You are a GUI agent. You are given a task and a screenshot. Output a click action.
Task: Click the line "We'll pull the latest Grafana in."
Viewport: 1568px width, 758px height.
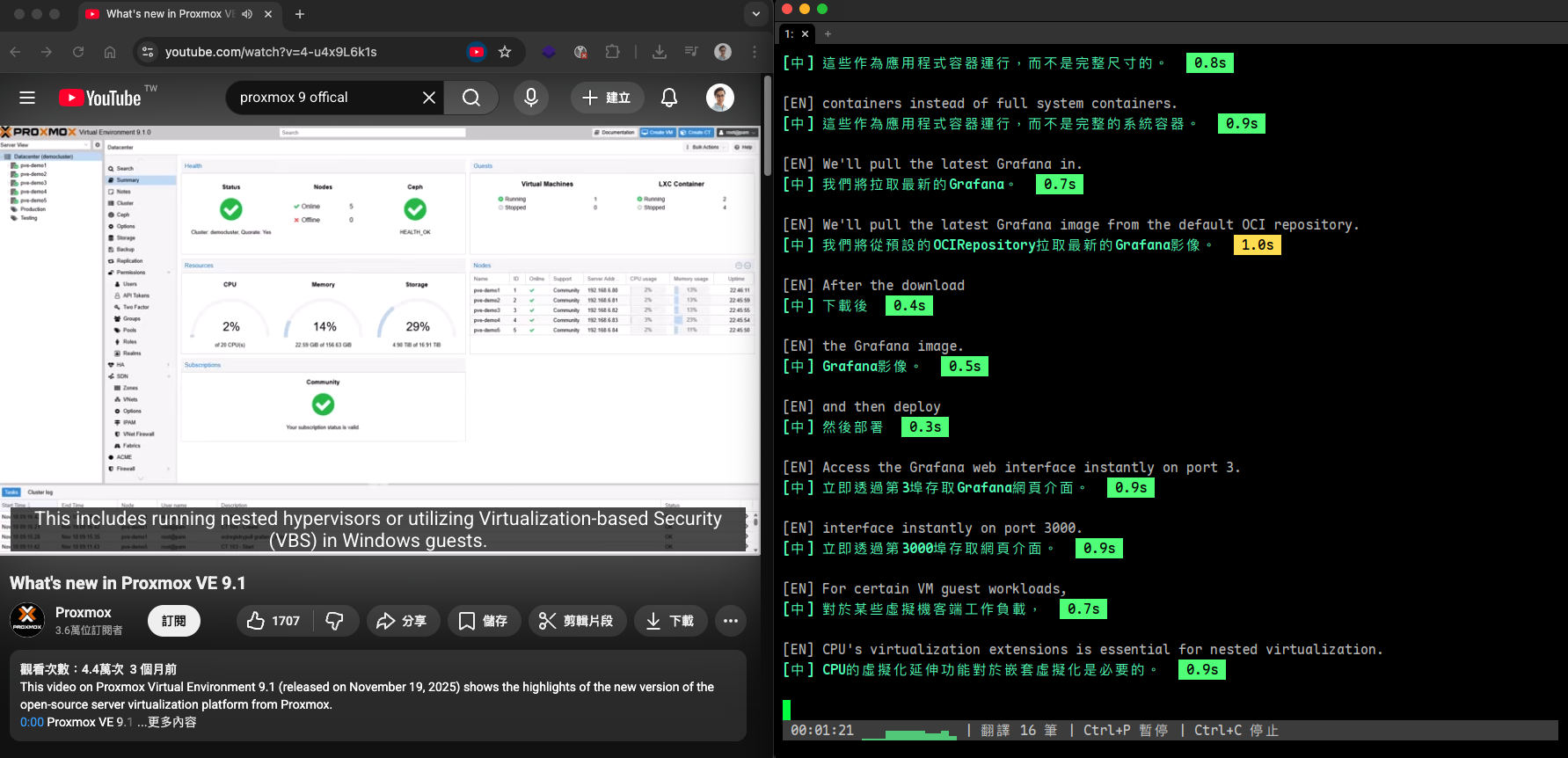click(x=952, y=164)
